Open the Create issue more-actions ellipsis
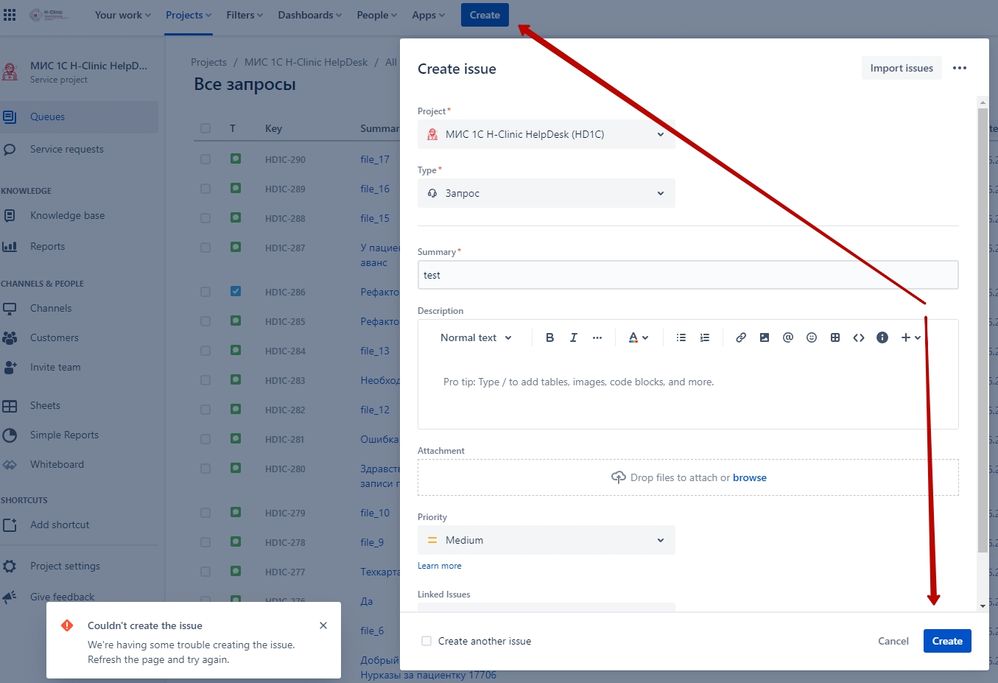 960,68
